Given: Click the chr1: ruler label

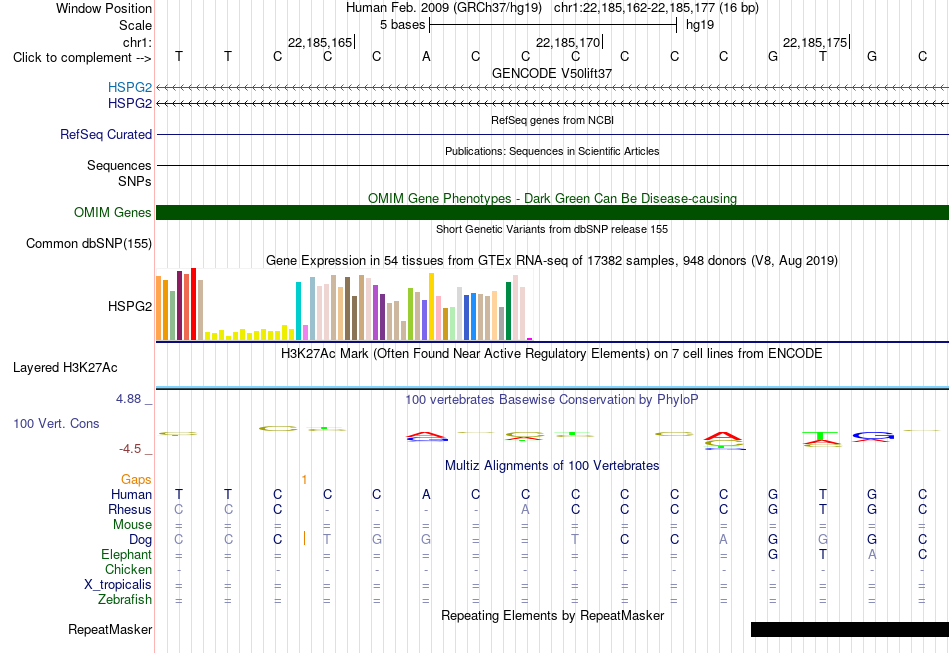Looking at the screenshot, I should point(137,42).
